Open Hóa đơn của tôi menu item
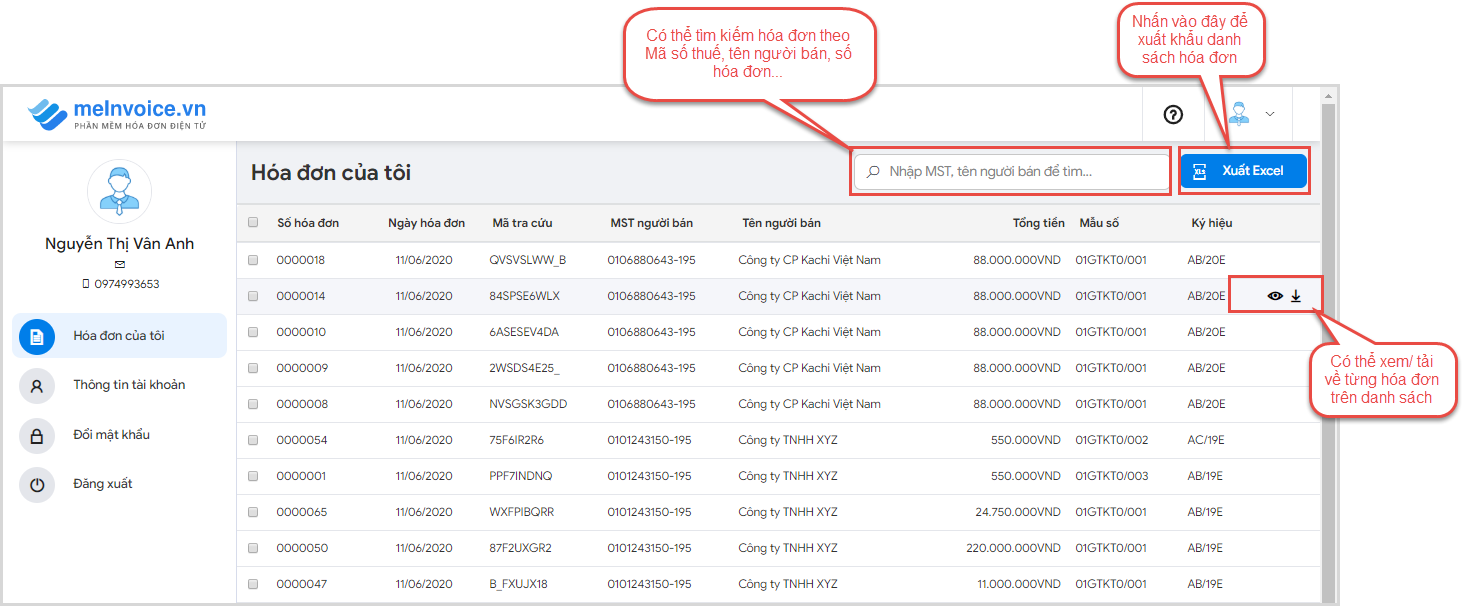 119,336
